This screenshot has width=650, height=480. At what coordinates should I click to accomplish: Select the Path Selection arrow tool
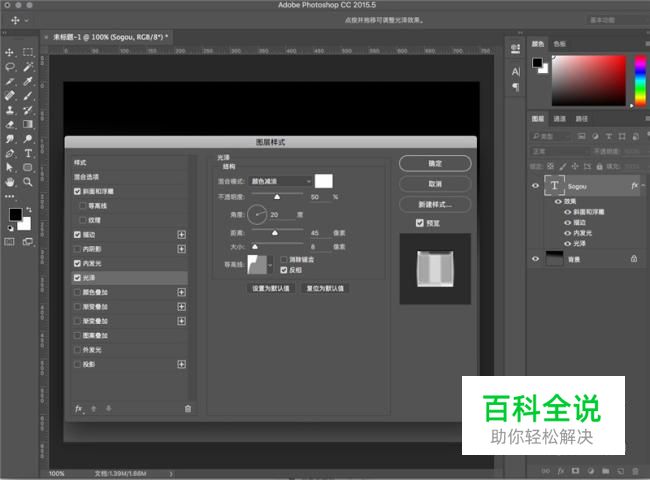point(9,167)
